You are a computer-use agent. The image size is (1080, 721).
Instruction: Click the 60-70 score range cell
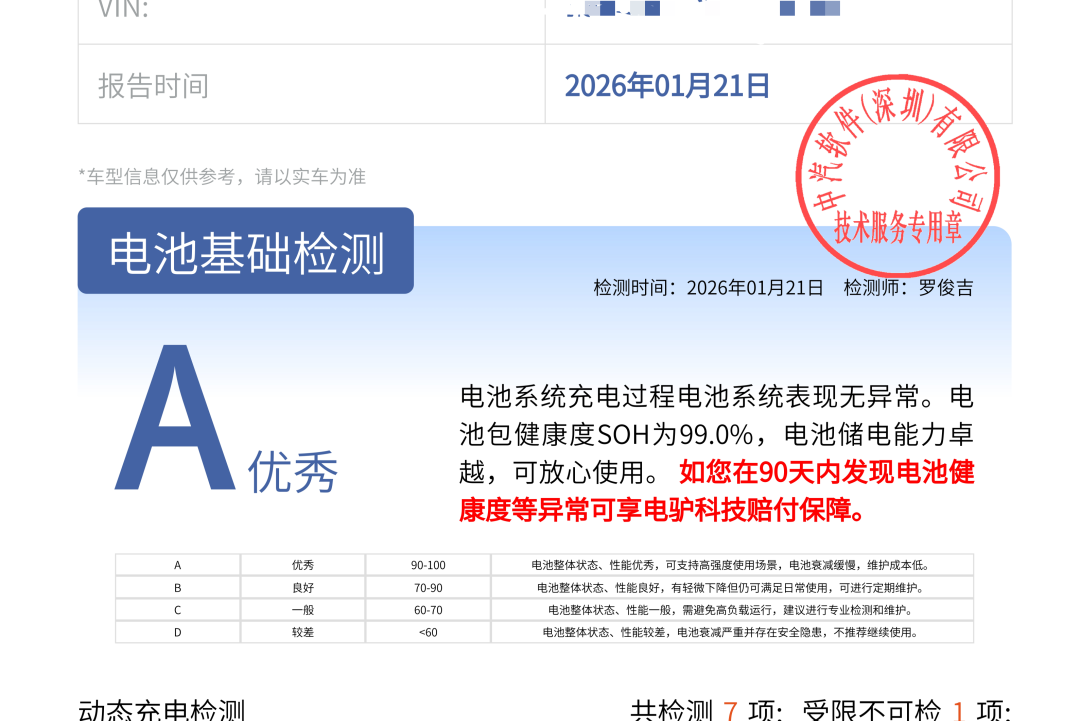click(x=428, y=610)
